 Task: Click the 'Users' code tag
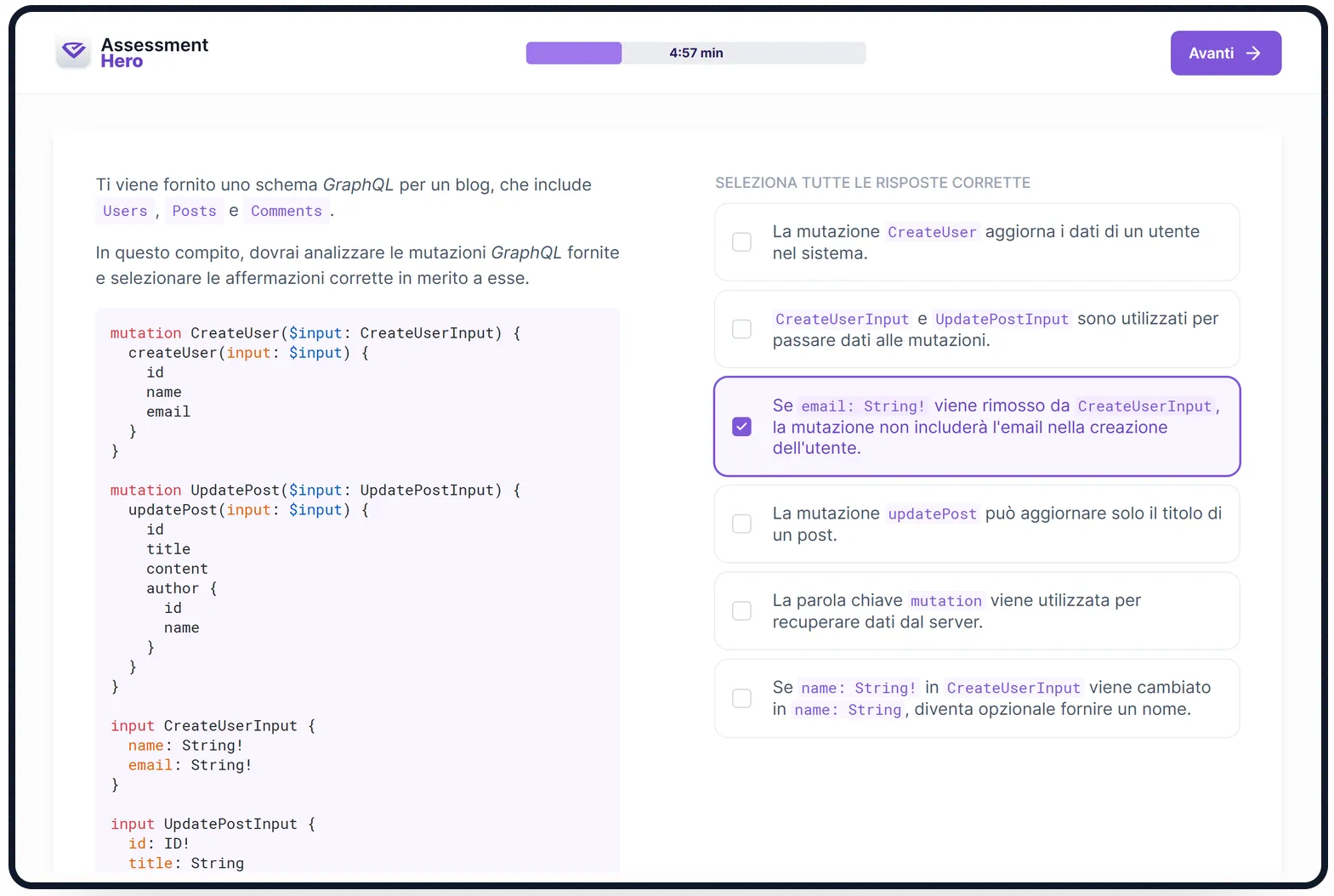click(x=125, y=211)
